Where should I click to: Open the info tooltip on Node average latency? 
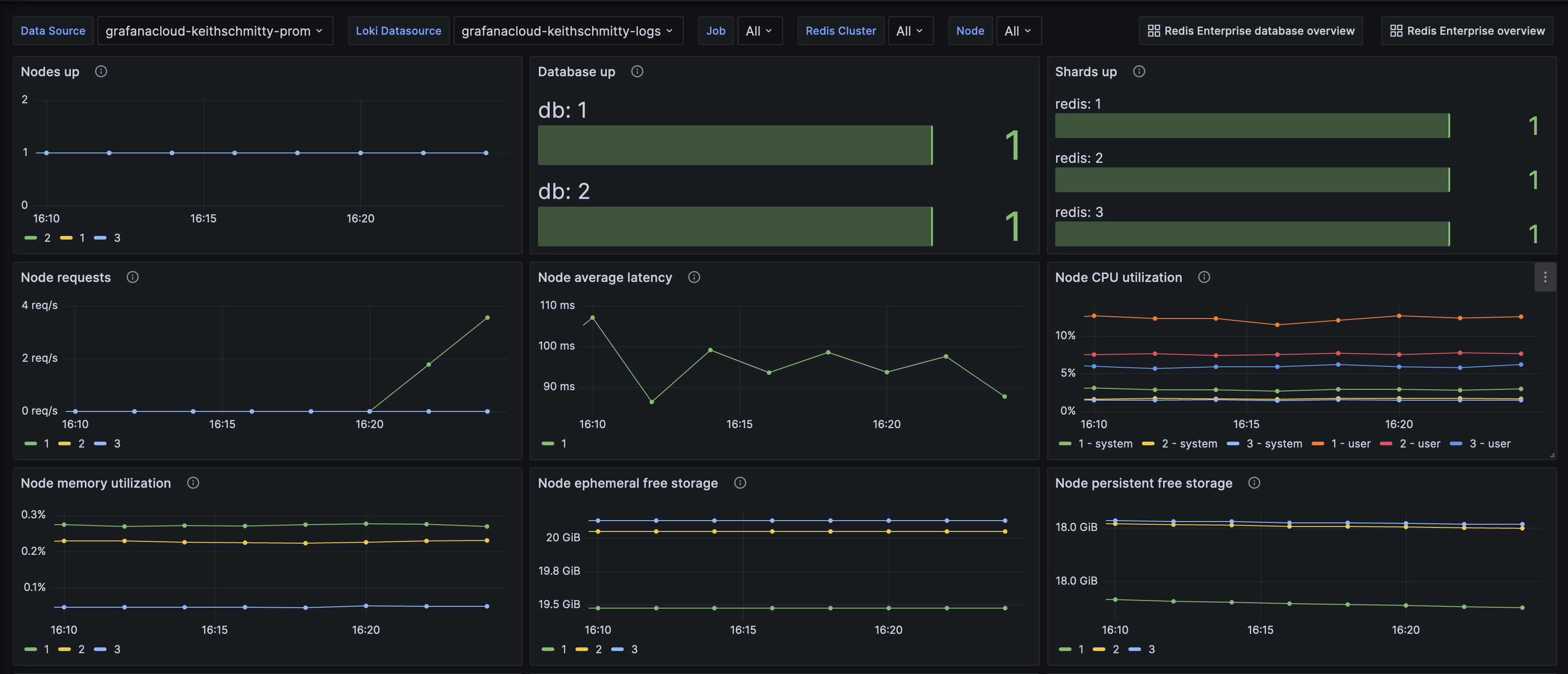click(694, 277)
